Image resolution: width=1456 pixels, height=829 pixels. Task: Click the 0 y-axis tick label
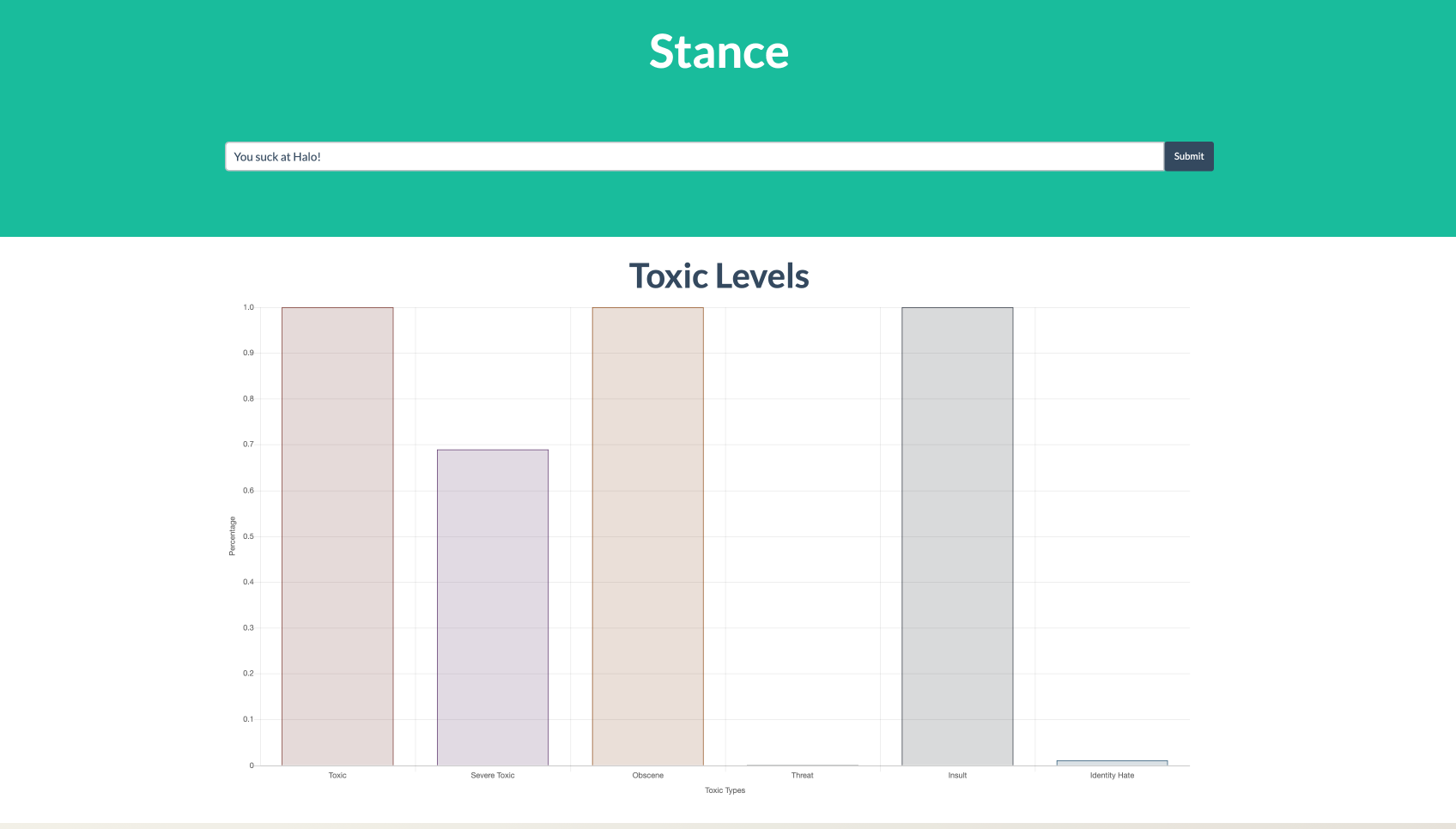(x=252, y=765)
